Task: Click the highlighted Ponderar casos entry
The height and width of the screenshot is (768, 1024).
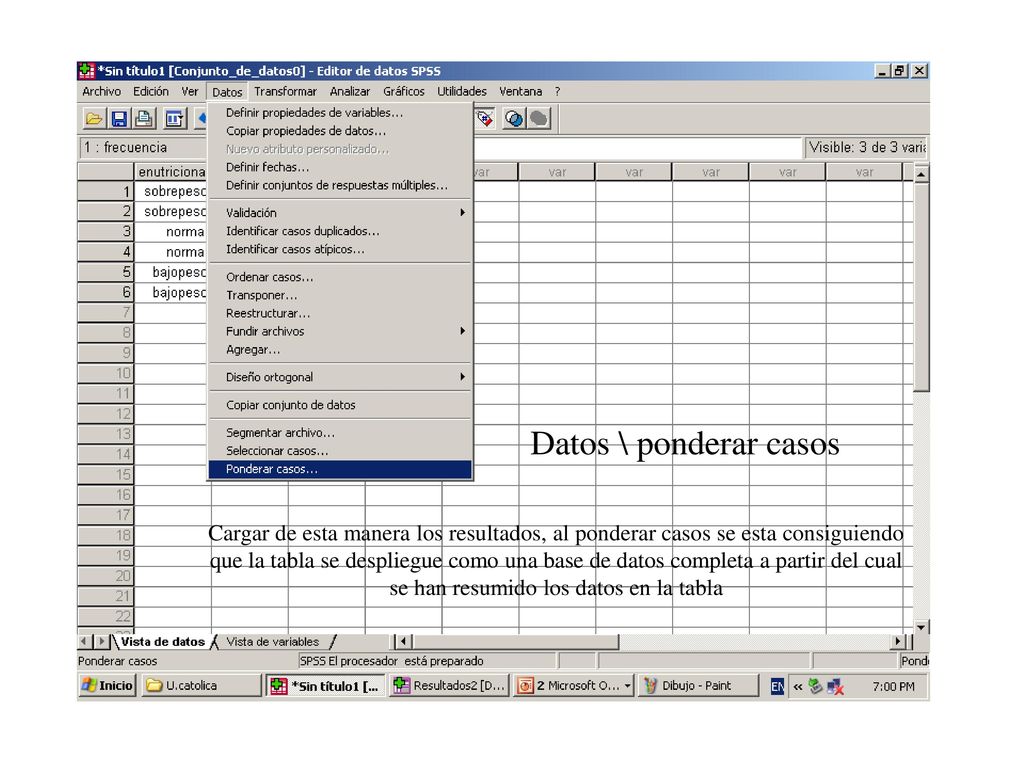Action: [x=340, y=469]
